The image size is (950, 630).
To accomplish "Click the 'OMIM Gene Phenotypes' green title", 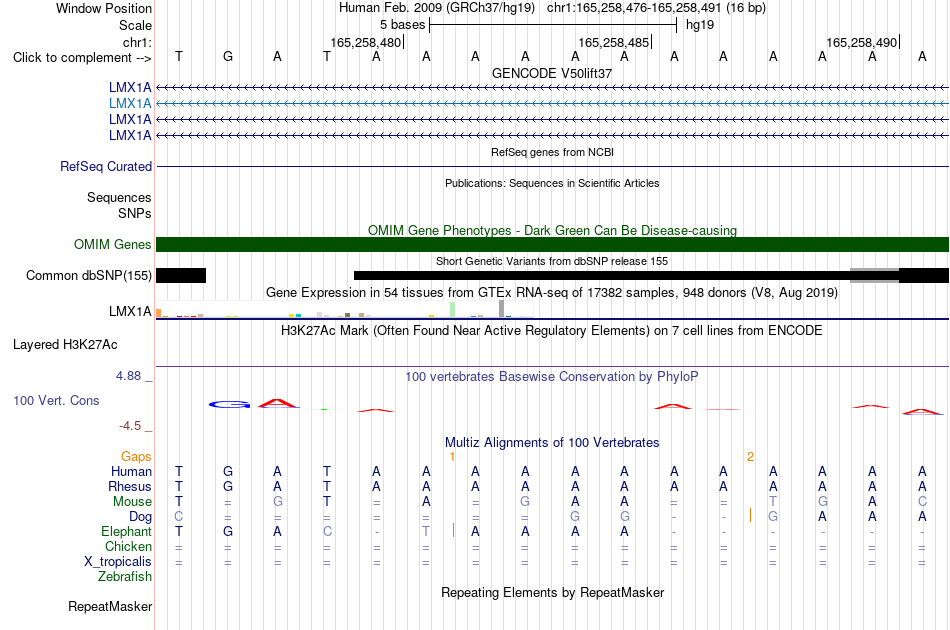I will point(553,230).
